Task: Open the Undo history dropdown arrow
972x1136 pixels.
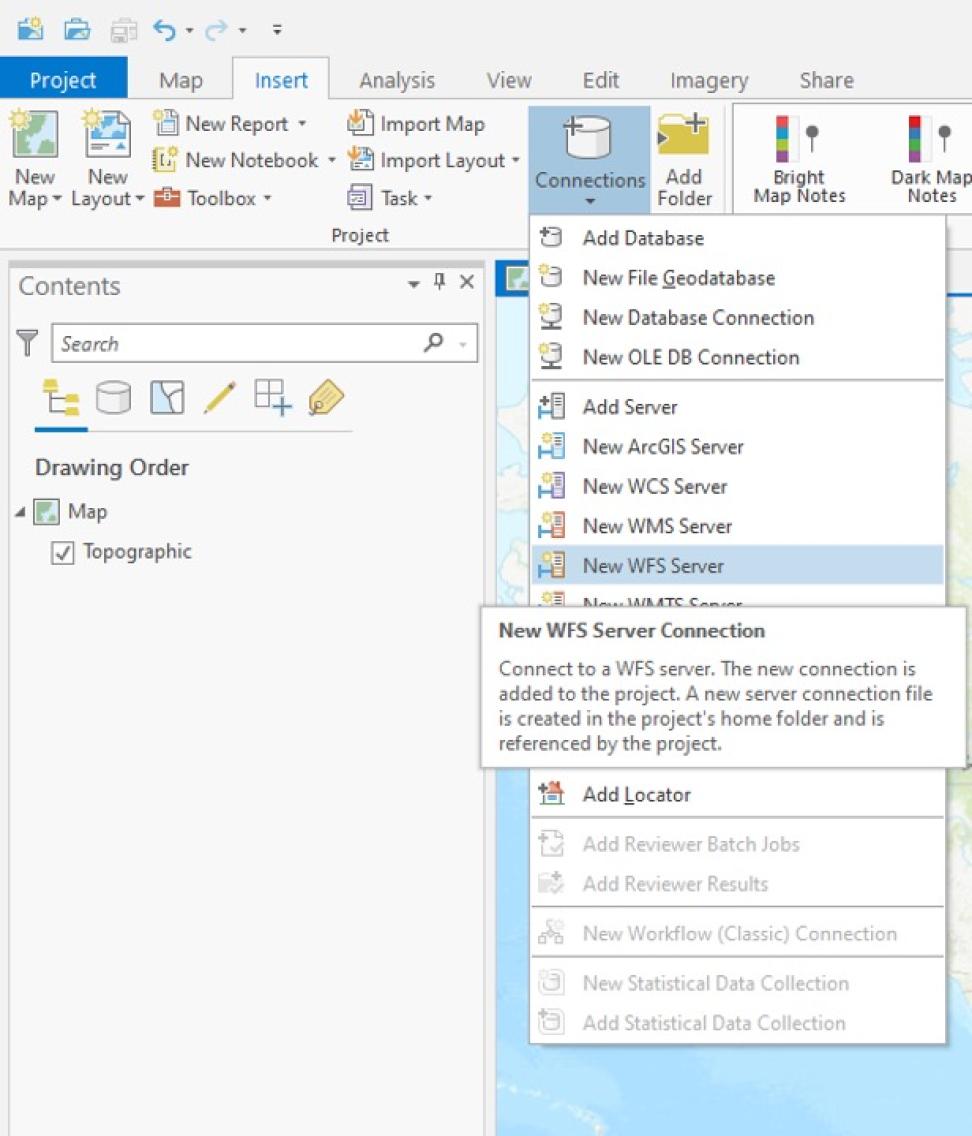Action: (x=190, y=30)
